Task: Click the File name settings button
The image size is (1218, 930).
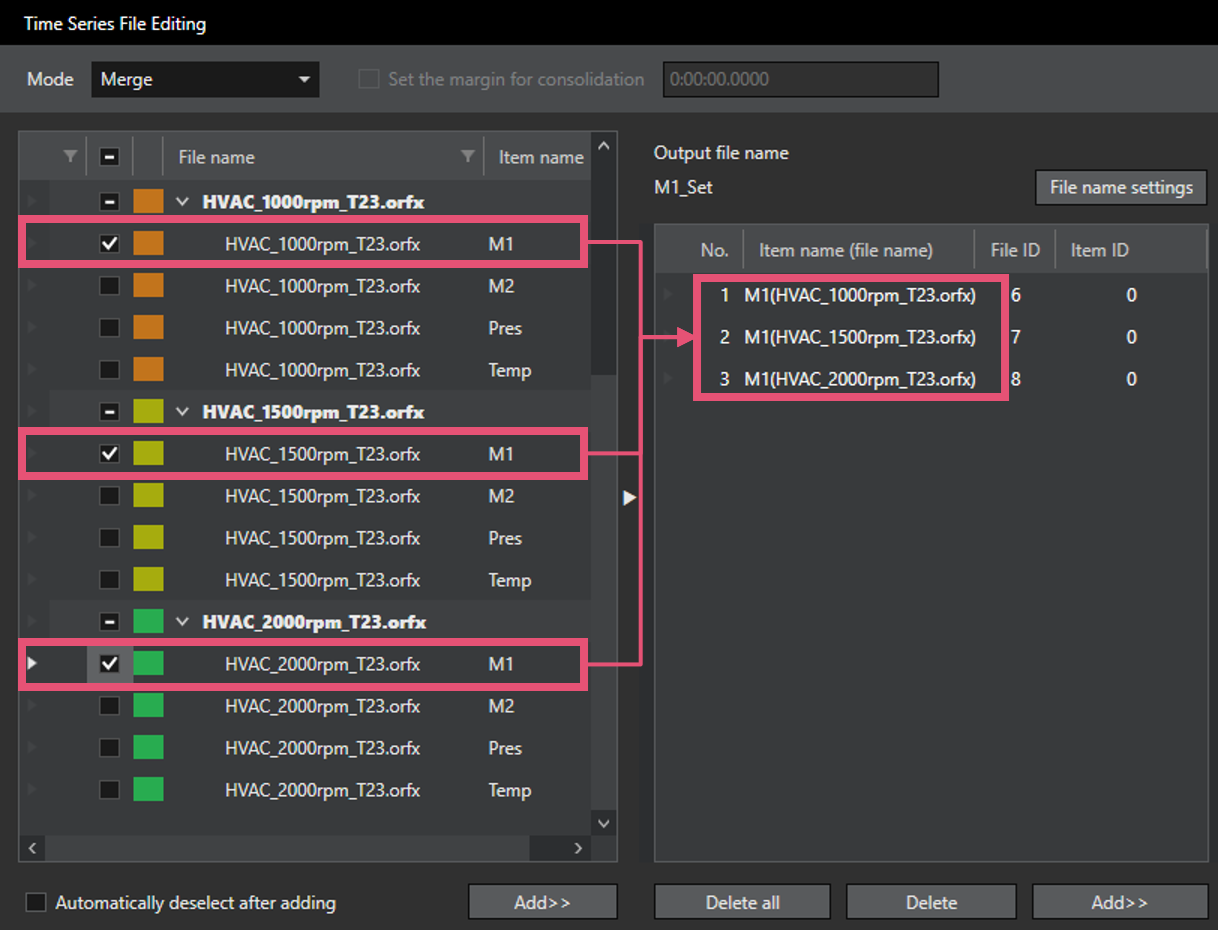Action: (1120, 187)
